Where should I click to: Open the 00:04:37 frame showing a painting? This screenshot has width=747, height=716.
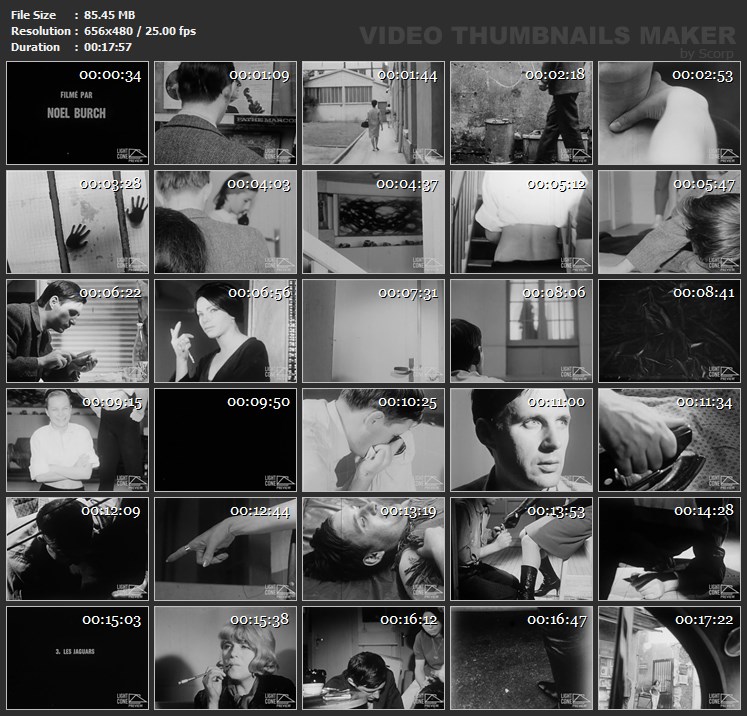[x=374, y=222]
